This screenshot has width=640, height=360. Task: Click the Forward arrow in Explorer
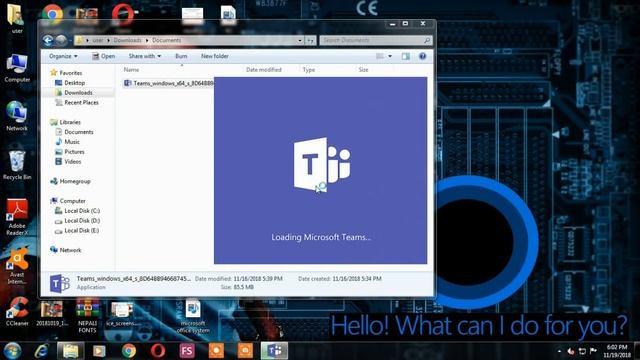click(61, 40)
